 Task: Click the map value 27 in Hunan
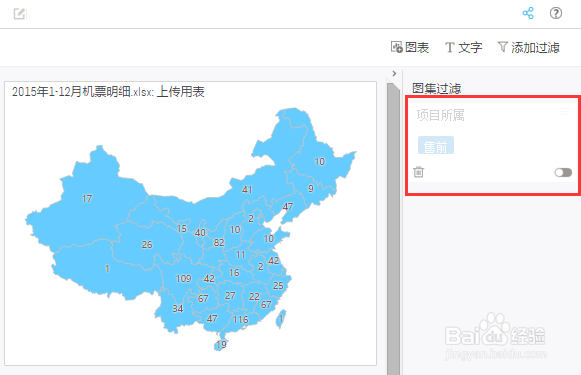(x=230, y=295)
